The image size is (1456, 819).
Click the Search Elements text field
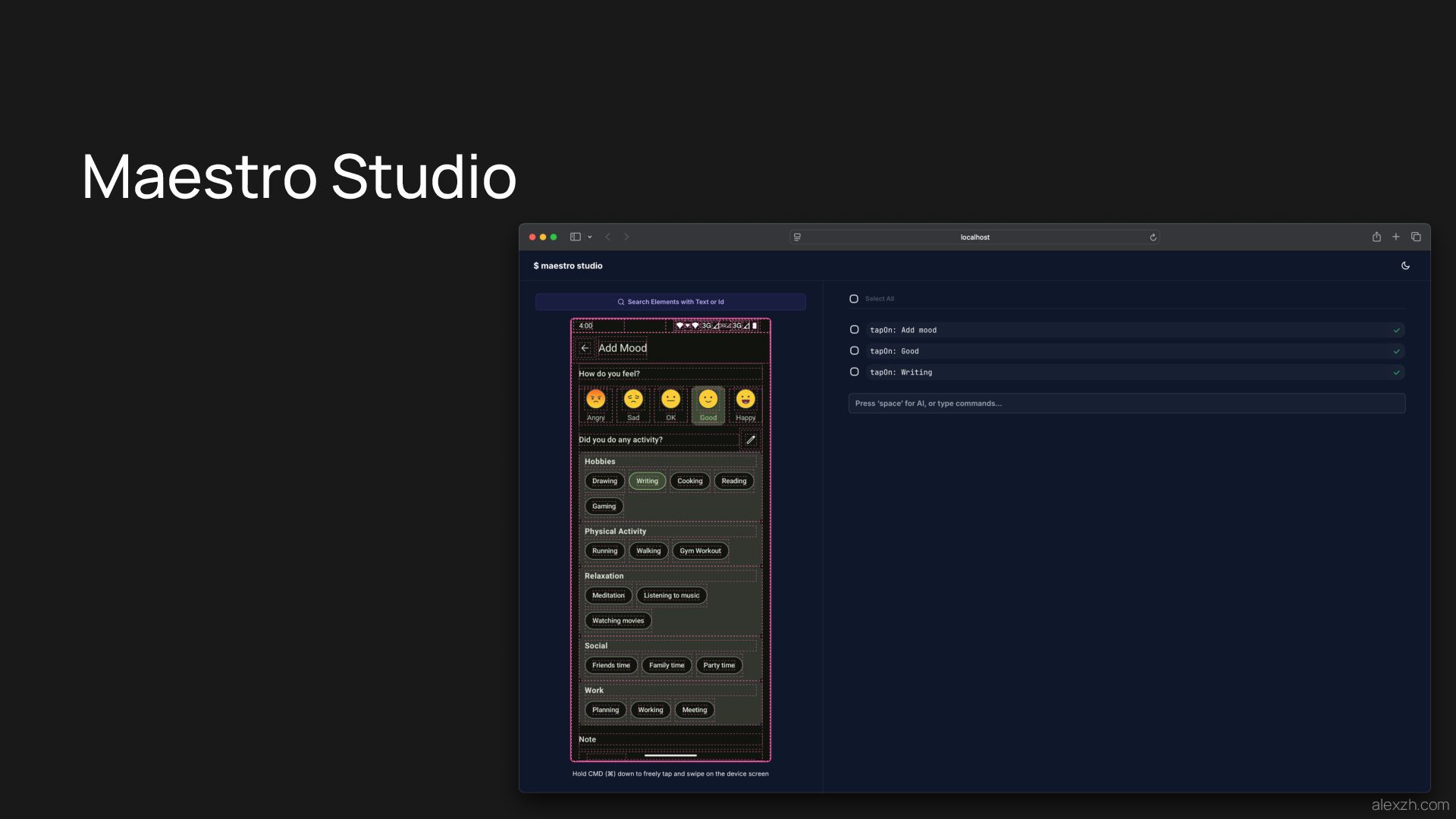tap(670, 302)
